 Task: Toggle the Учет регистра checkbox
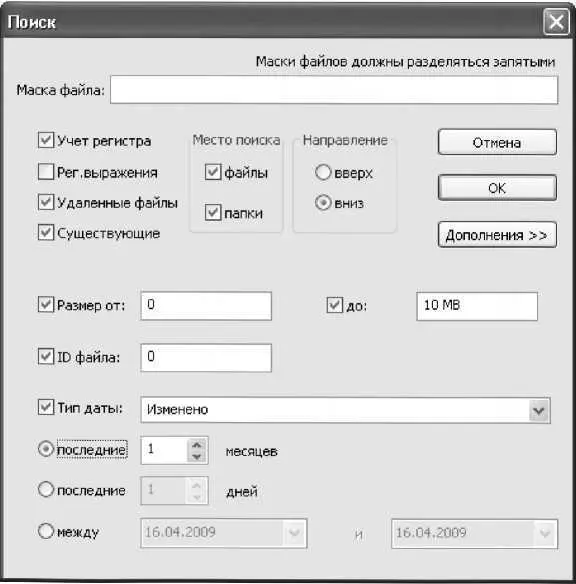pos(46,140)
